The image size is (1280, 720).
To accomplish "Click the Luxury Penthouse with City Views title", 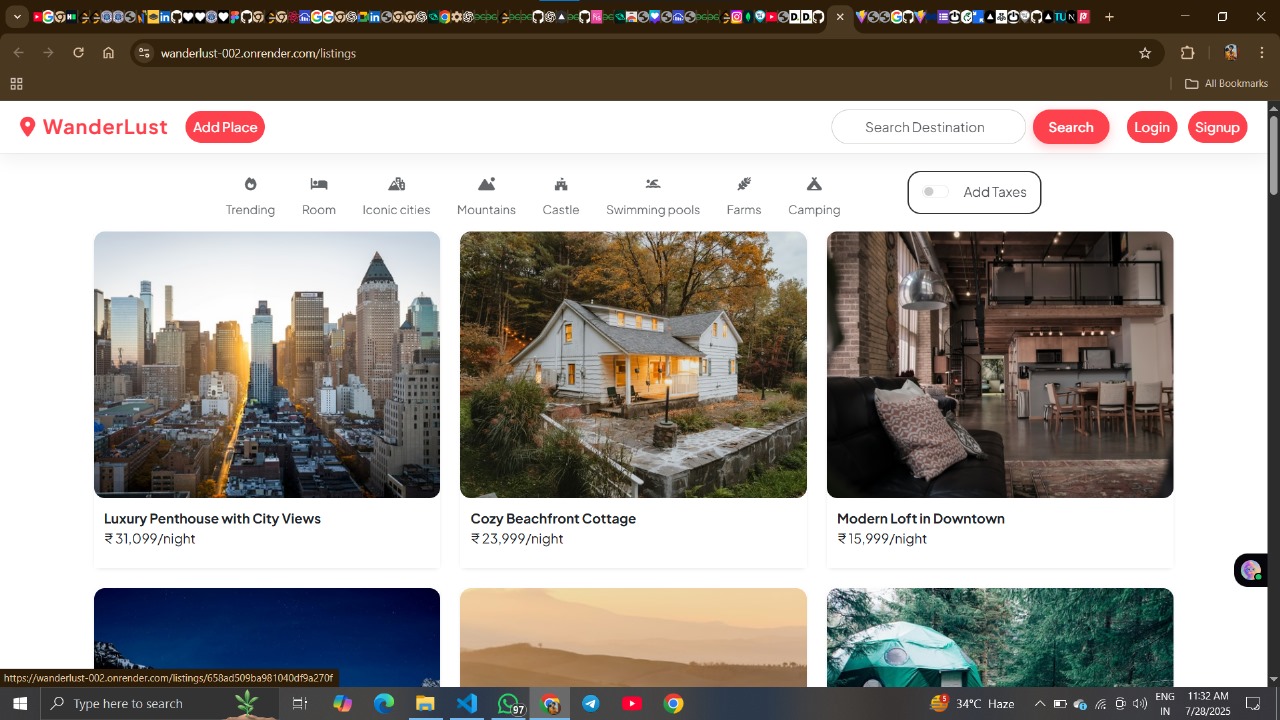I will 212,518.
